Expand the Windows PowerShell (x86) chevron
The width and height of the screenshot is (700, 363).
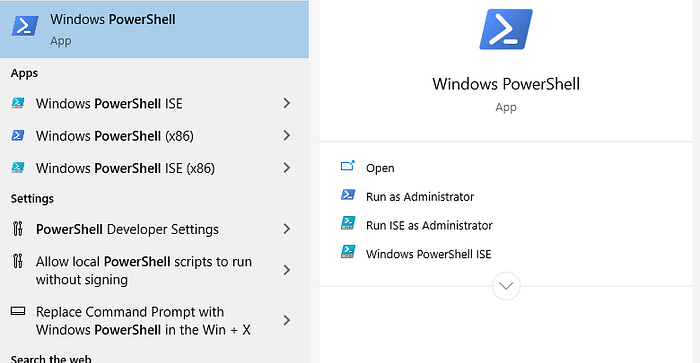(287, 135)
